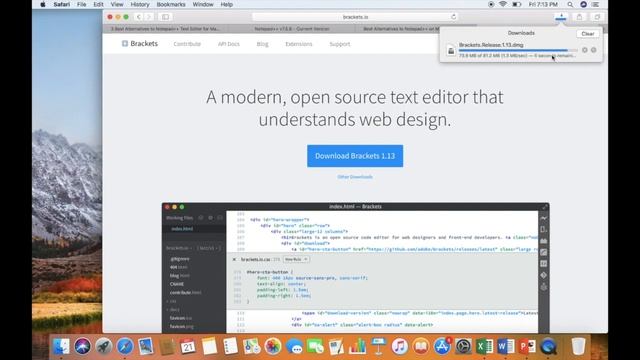Viewport: 640px width, 360px height.
Task: Show the Safari sidebar
Action: pyautogui.click(x=166, y=17)
